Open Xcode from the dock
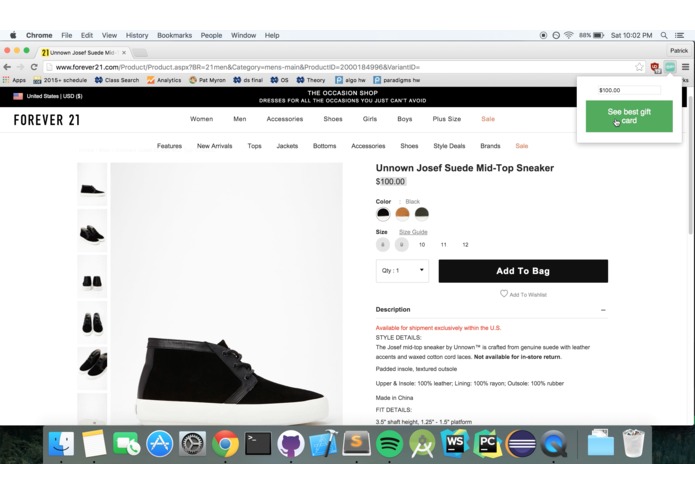 (324, 443)
